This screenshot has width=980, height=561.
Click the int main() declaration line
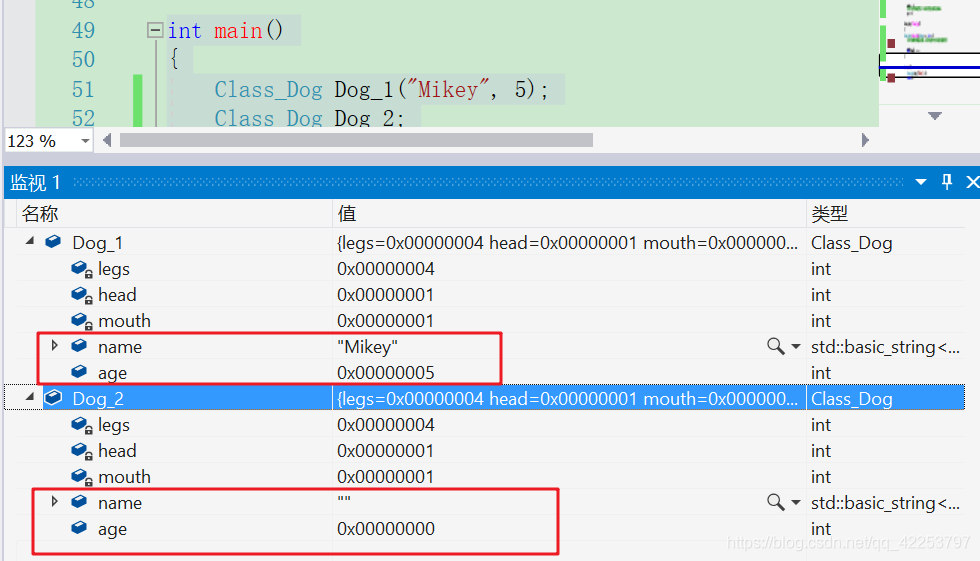(x=225, y=30)
